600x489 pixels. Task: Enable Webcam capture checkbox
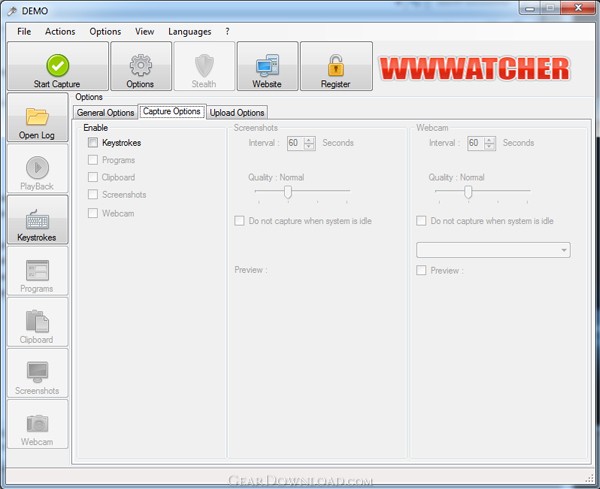tap(93, 213)
